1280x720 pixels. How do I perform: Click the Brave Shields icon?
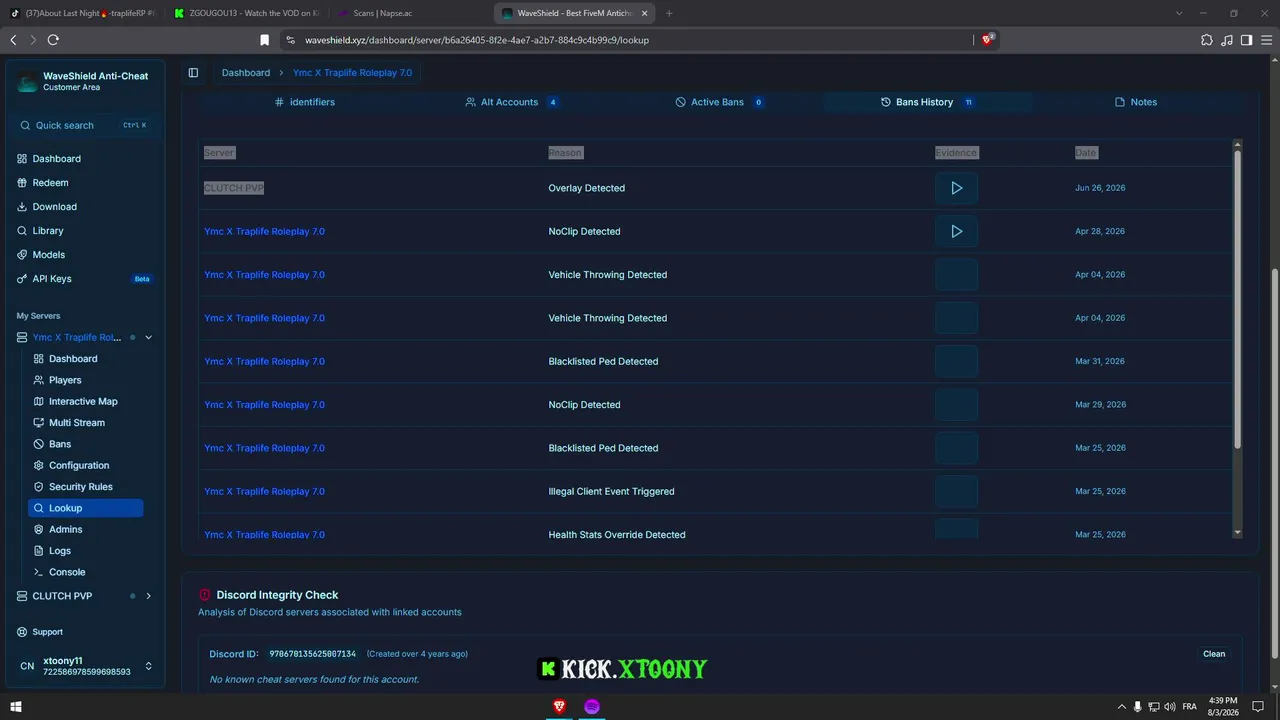coord(988,40)
